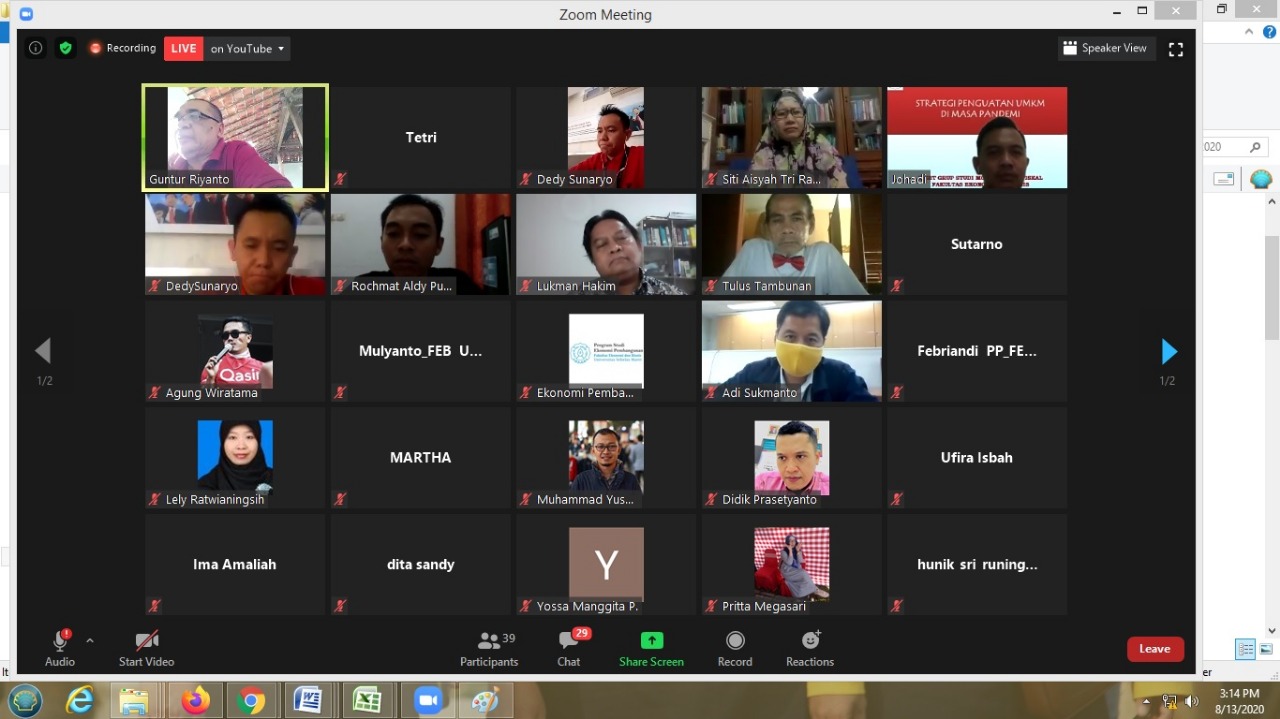The image size is (1280, 719).
Task: Open the LIVE on YouTube dropdown
Action: click(x=227, y=48)
